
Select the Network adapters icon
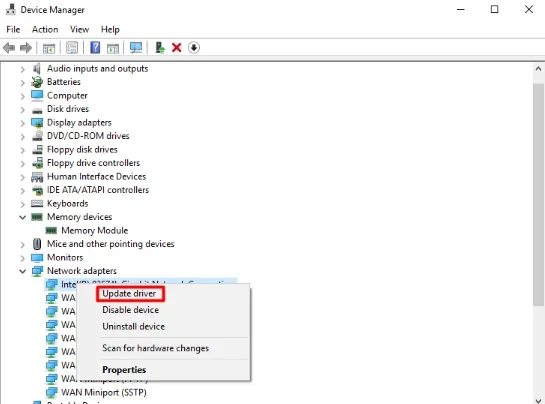click(x=37, y=271)
